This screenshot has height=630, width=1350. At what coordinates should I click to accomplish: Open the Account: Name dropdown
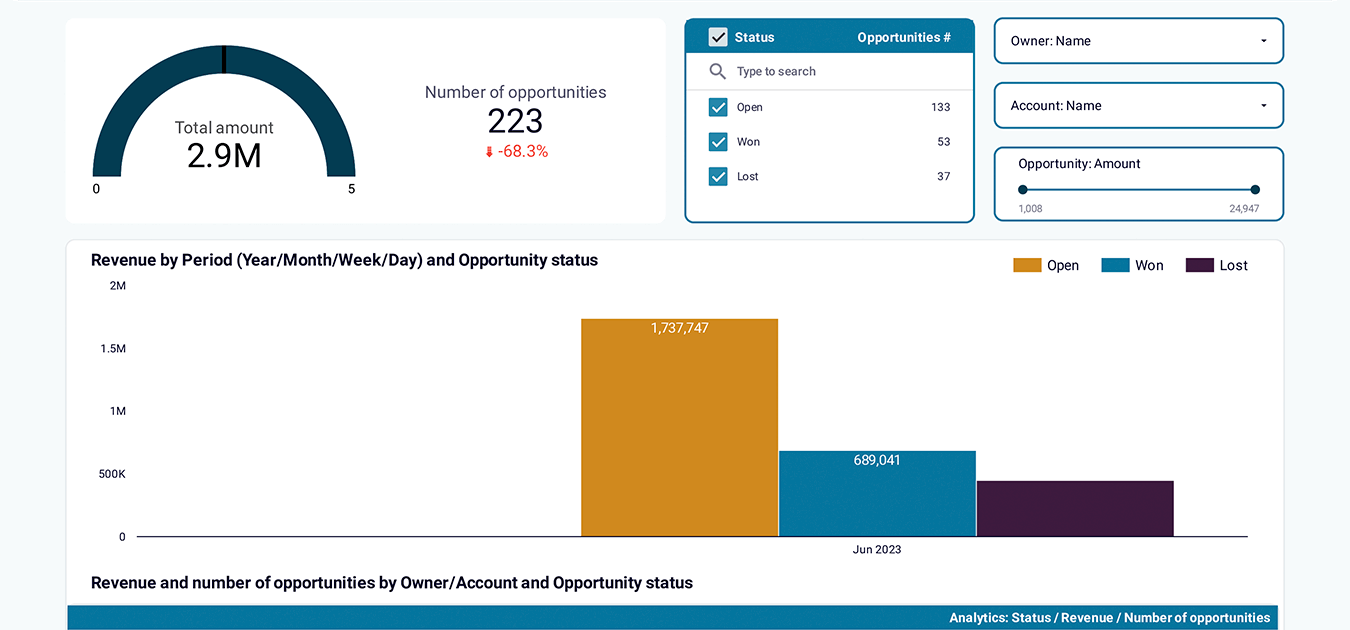coord(1138,106)
